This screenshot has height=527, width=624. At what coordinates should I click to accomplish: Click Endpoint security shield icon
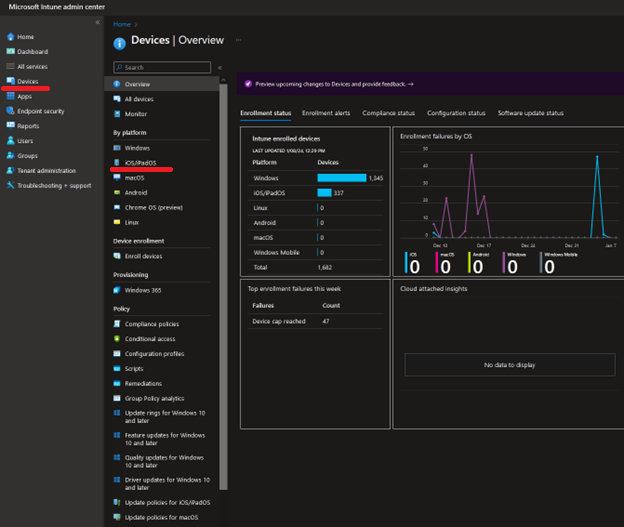pyautogui.click(x=11, y=111)
